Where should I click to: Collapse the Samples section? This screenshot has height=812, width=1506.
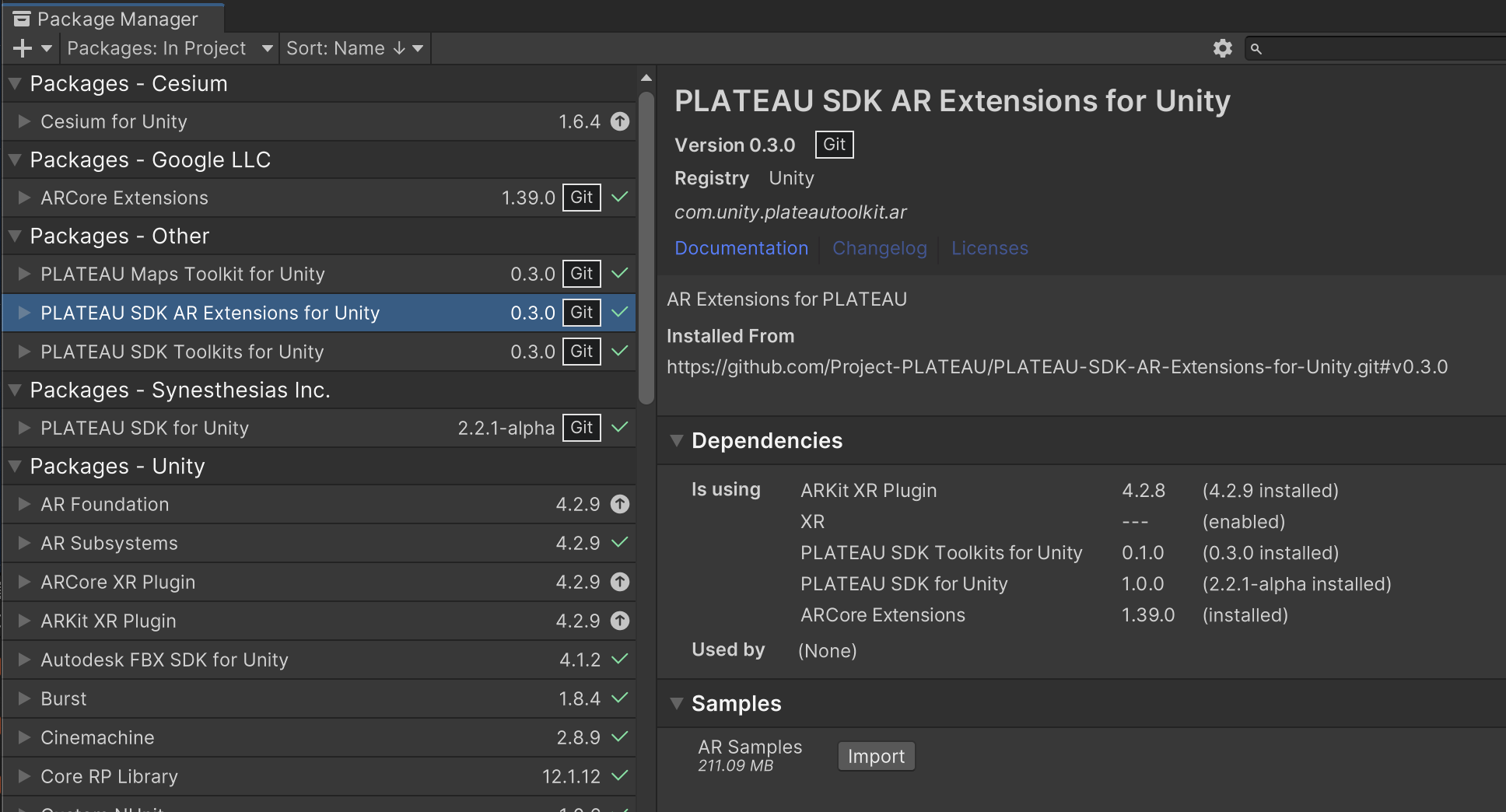(677, 703)
